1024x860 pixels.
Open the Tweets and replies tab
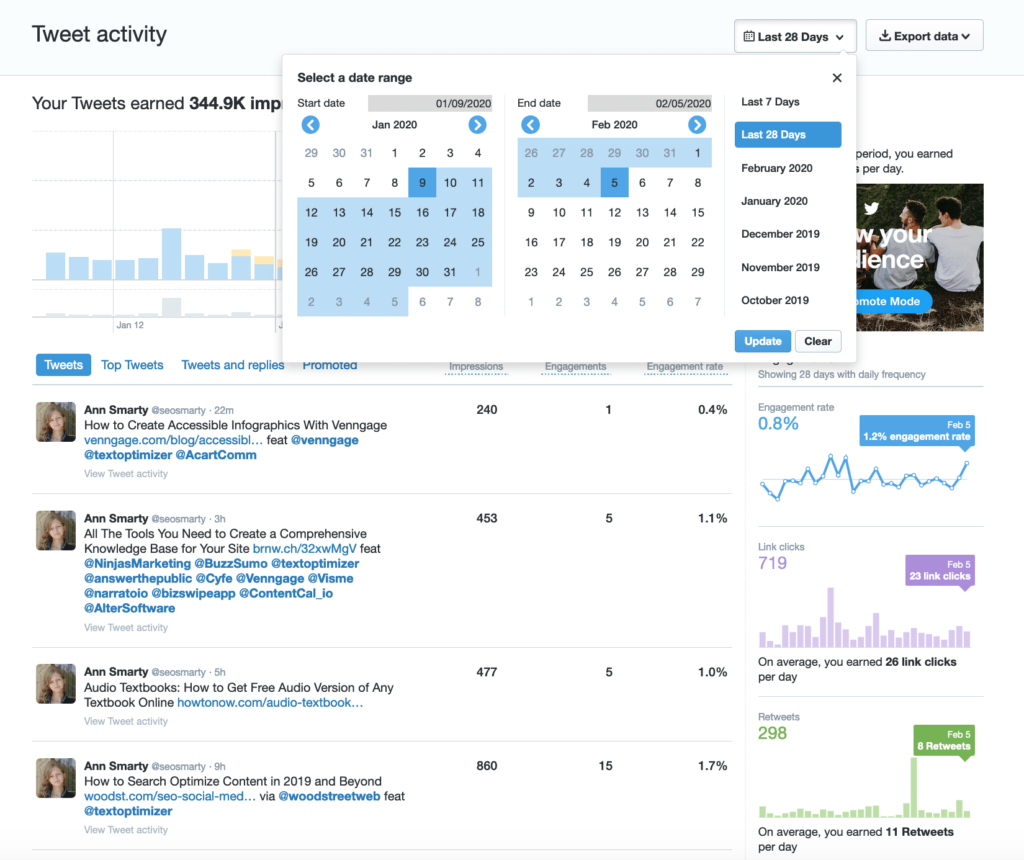[233, 365]
